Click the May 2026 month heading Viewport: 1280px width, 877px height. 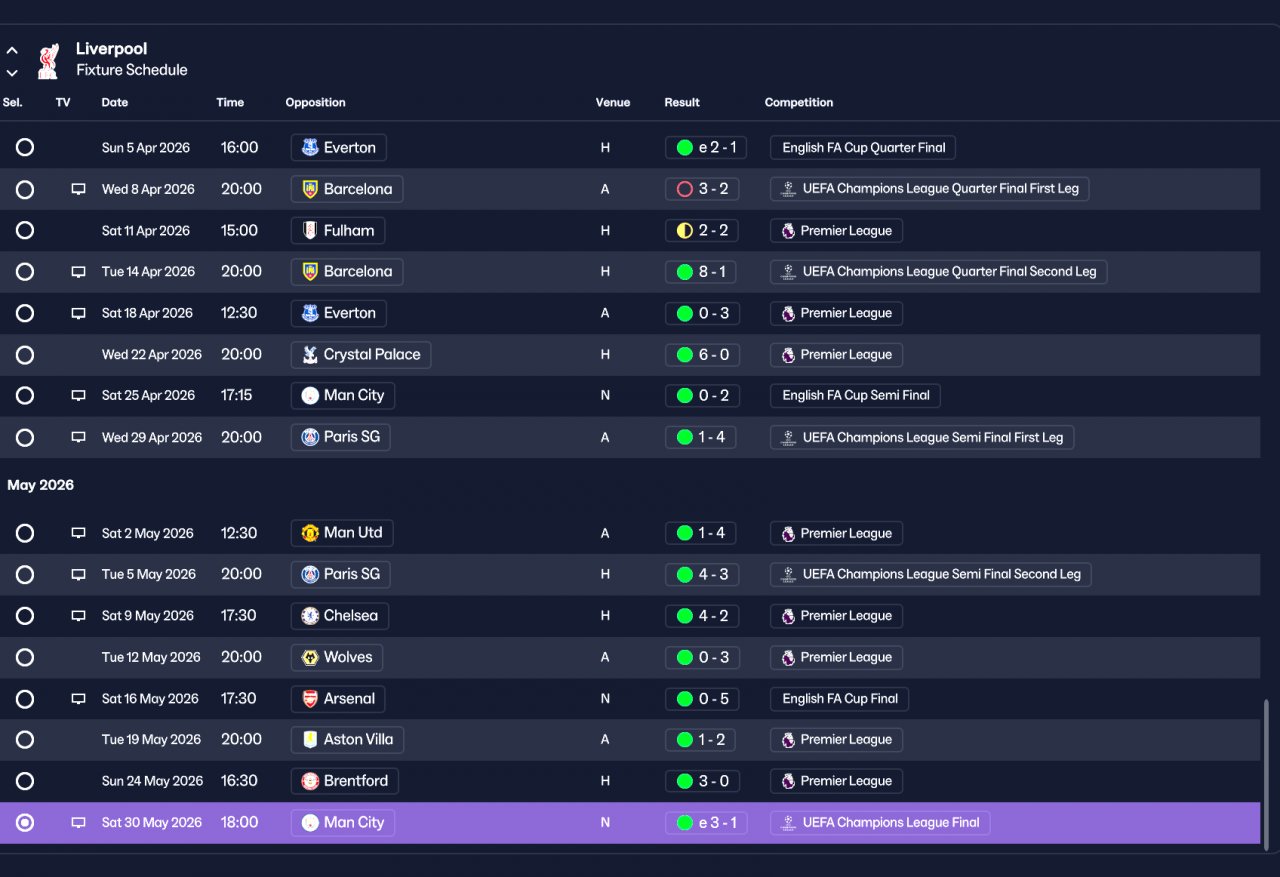41,486
